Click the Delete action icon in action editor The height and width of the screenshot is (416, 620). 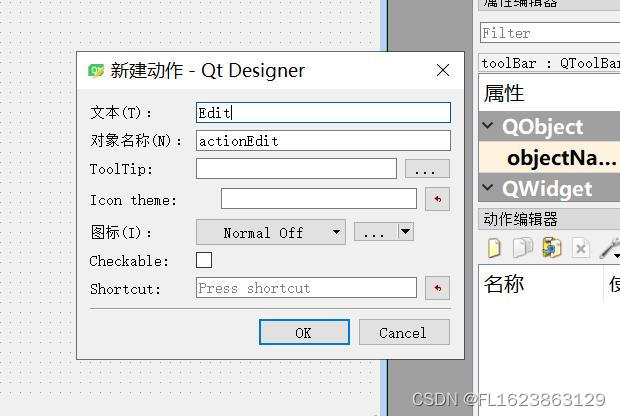[580, 249]
